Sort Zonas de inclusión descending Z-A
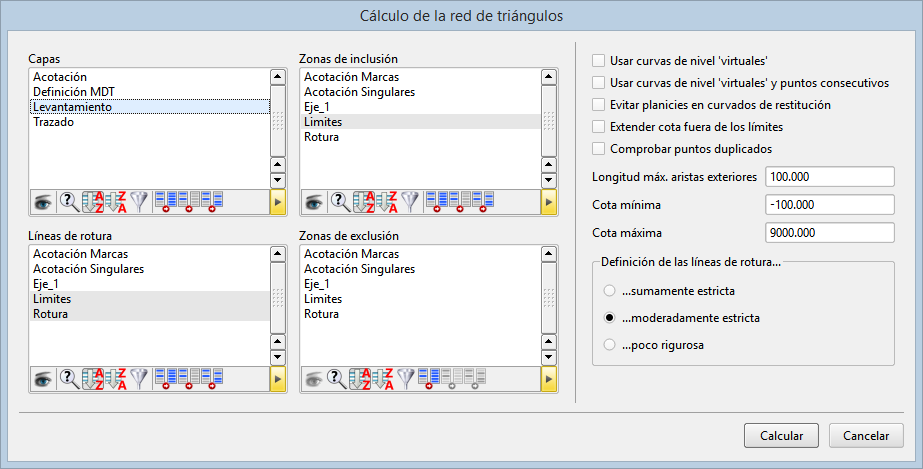This screenshot has width=923, height=469. [x=387, y=202]
